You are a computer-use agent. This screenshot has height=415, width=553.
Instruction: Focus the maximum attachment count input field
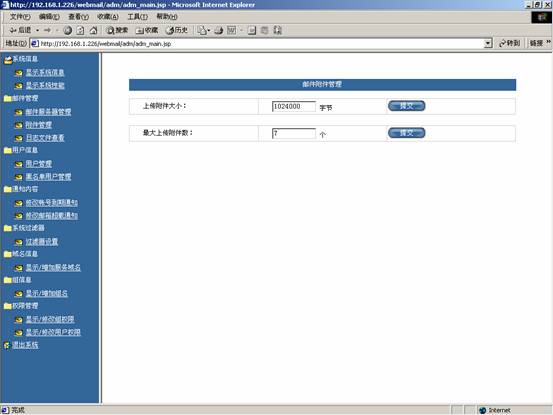tap(294, 134)
